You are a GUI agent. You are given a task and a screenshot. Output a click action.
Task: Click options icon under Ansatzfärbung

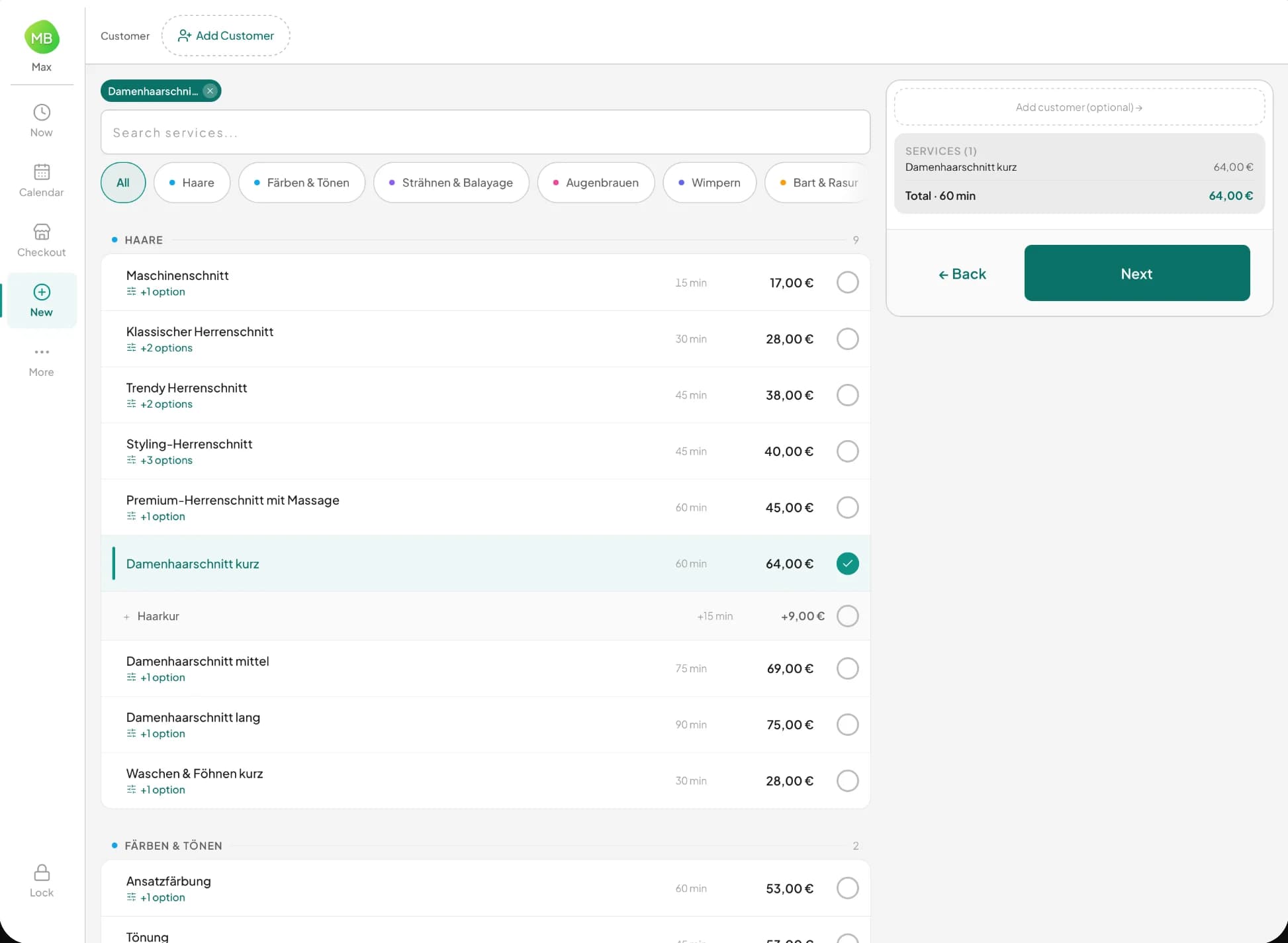131,898
